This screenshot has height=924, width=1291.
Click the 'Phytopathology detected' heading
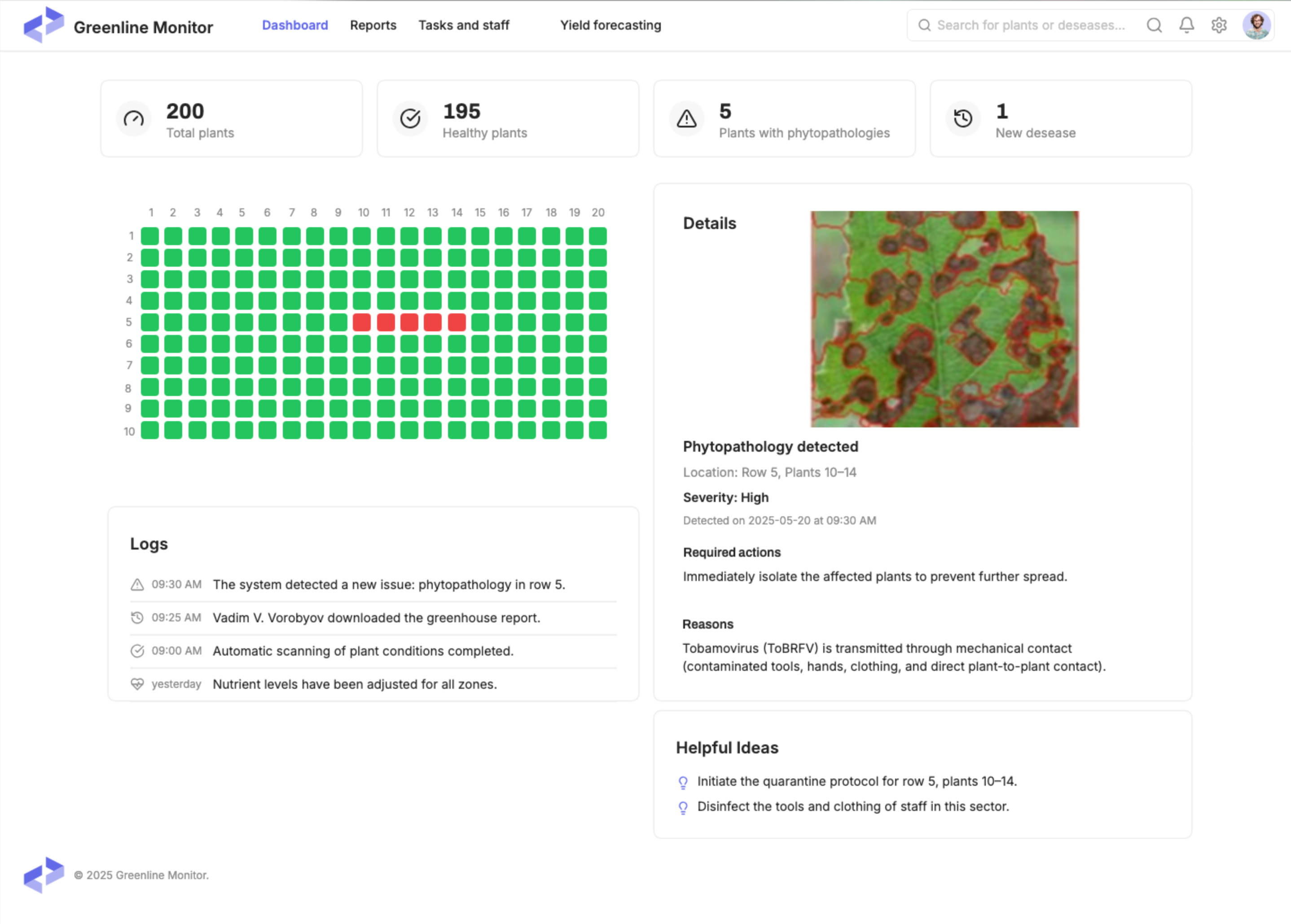[771, 447]
